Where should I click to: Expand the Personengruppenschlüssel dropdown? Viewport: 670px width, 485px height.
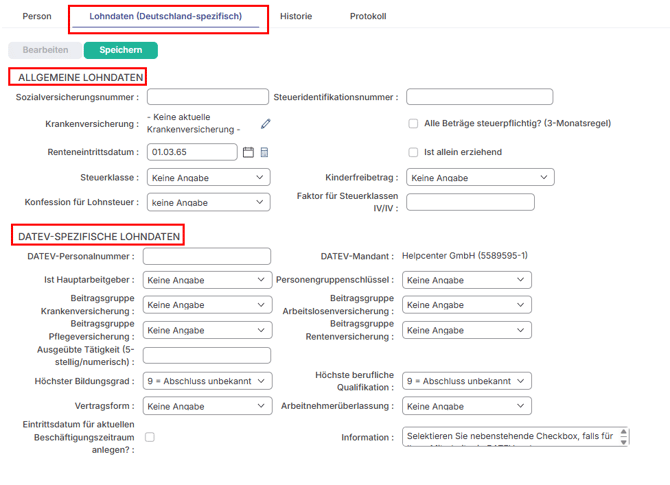(467, 280)
